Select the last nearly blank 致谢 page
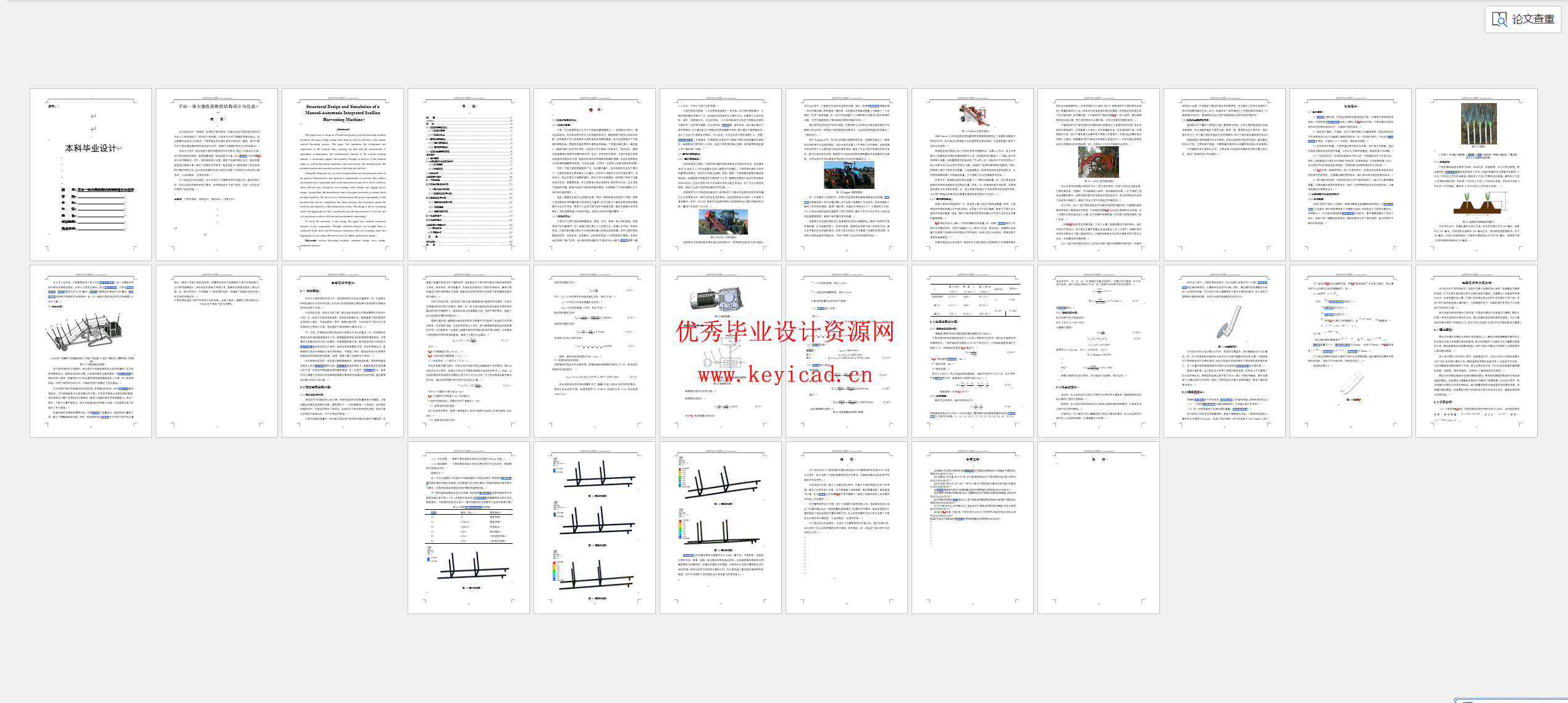Image resolution: width=1568 pixels, height=703 pixels. tap(1099, 527)
